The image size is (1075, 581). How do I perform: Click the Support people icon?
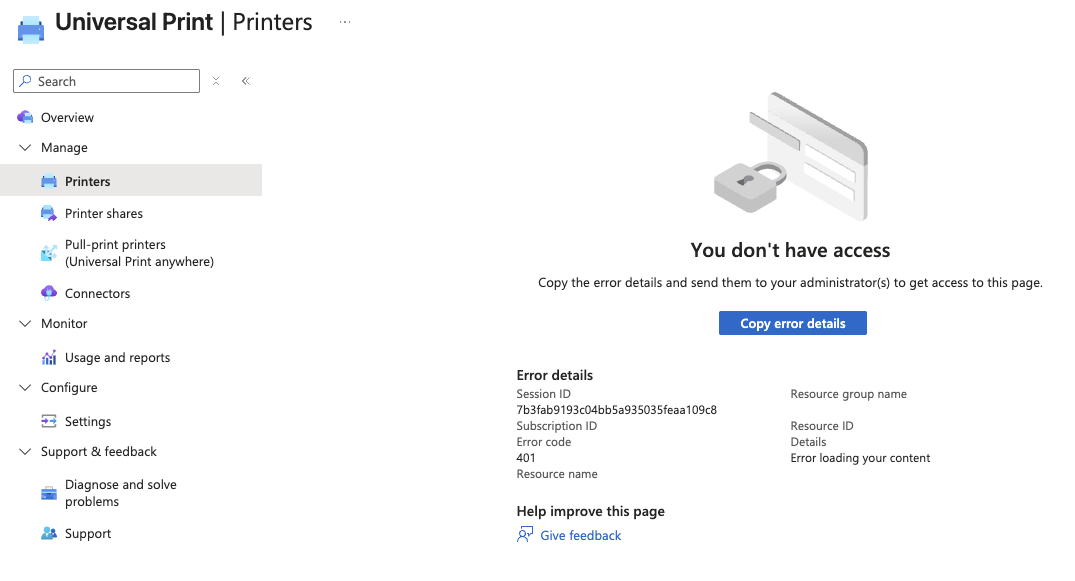(x=49, y=534)
